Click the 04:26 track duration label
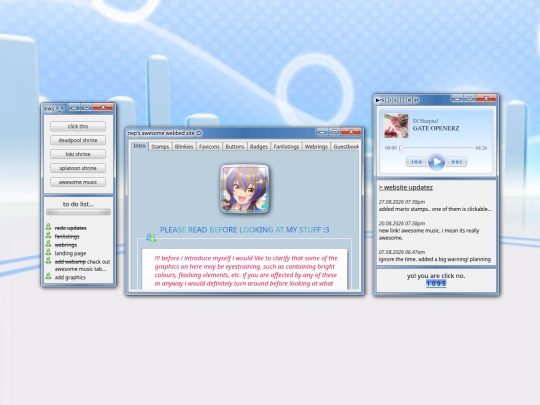This screenshot has height=405, width=540. (481, 148)
